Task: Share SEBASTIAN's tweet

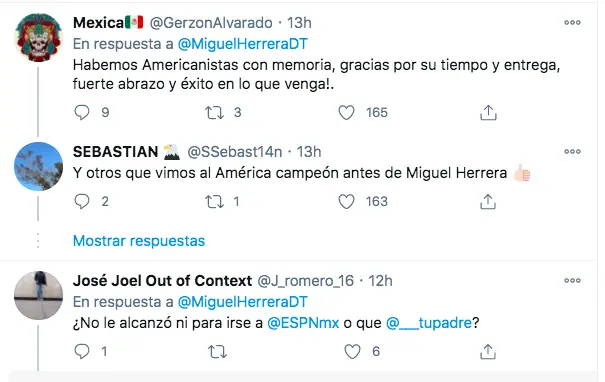Action: pyautogui.click(x=488, y=201)
